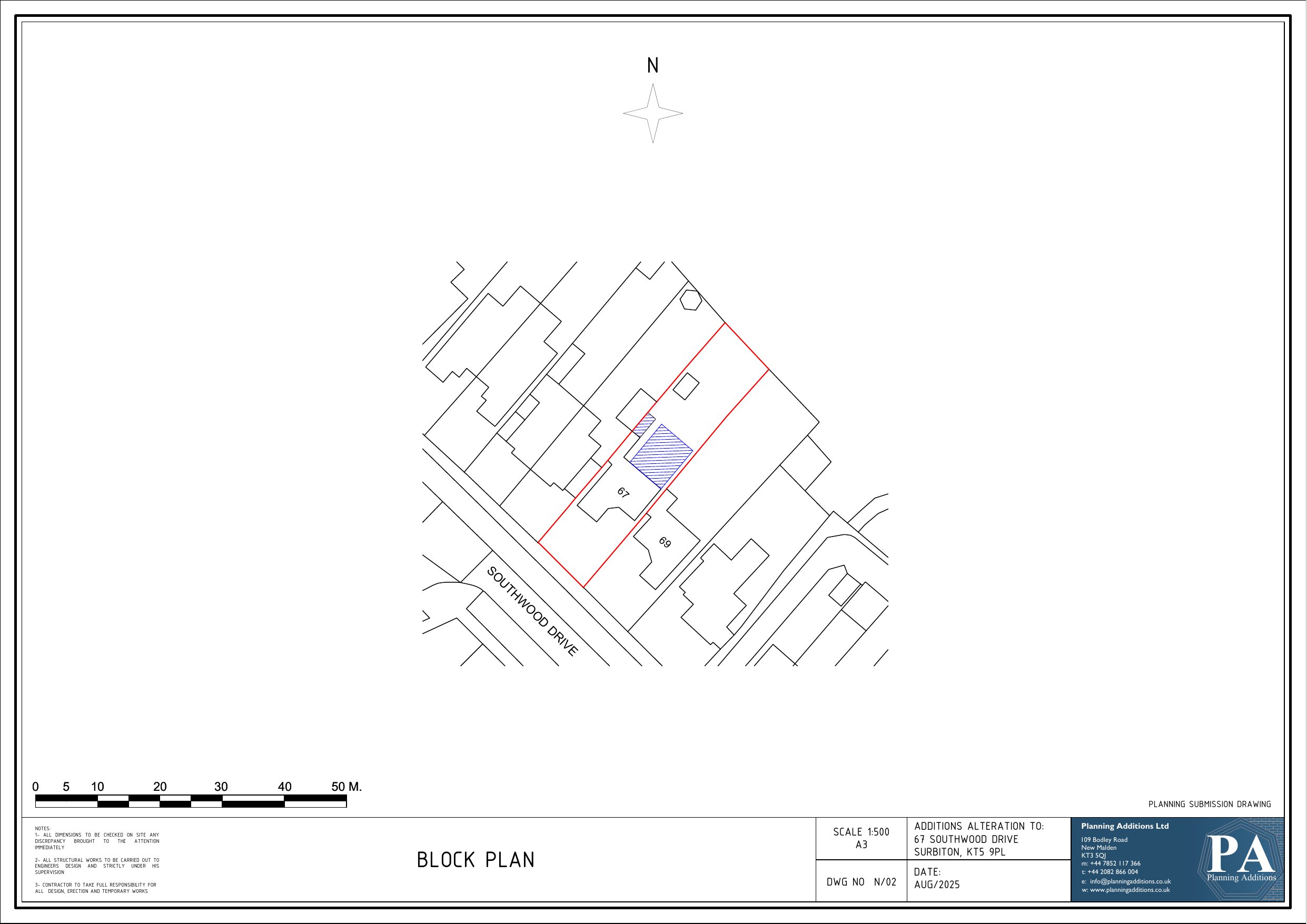Click the PLANNING SUBMISSION DRAWING text
The width and height of the screenshot is (1307, 924).
1209,804
